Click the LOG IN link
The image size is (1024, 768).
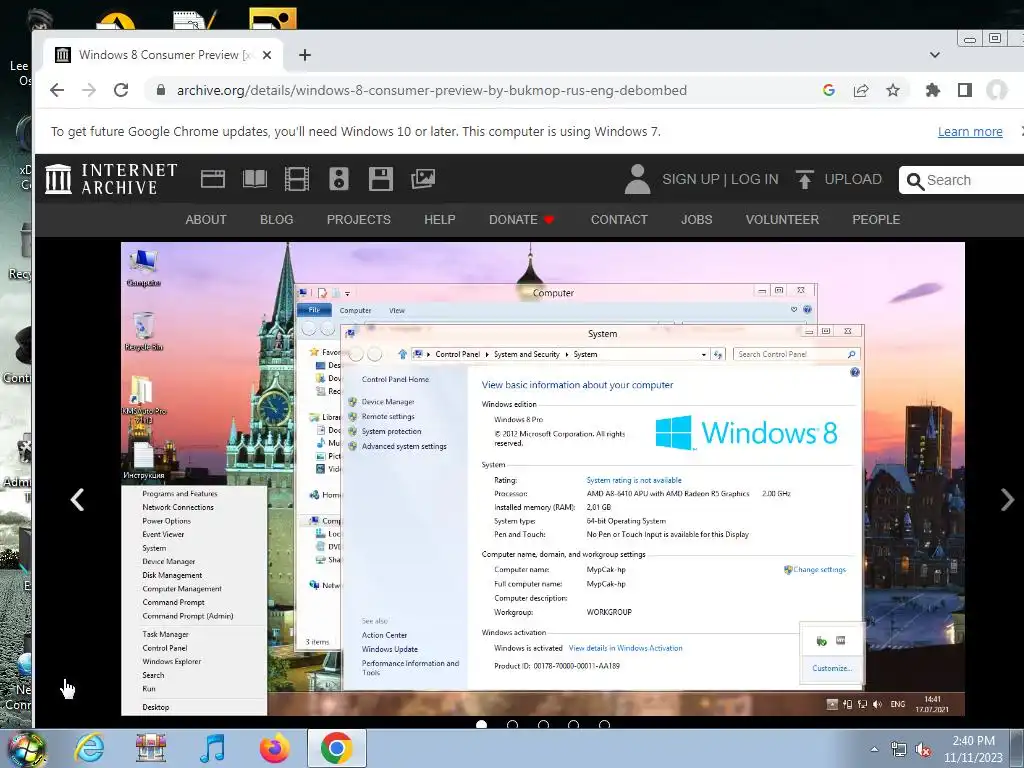click(754, 179)
